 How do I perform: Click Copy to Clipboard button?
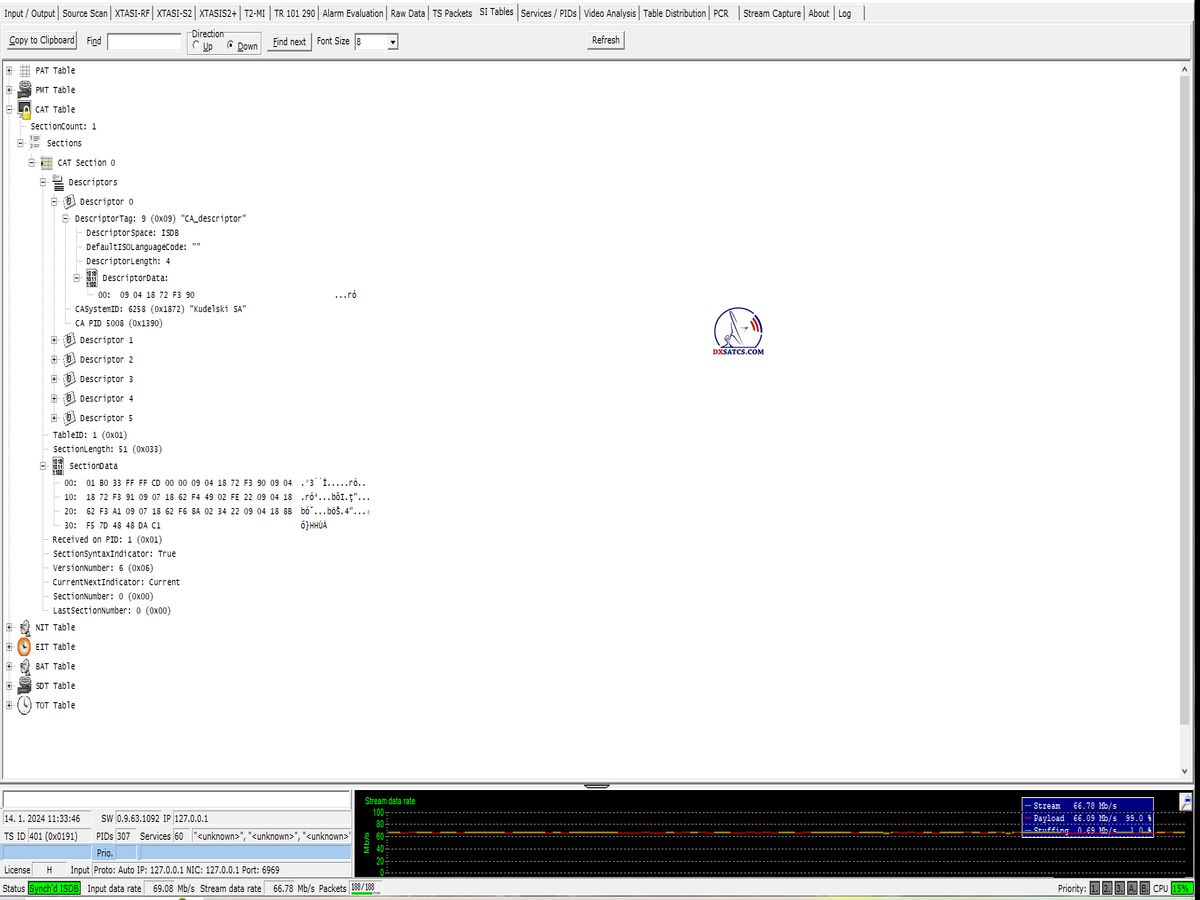[41, 40]
